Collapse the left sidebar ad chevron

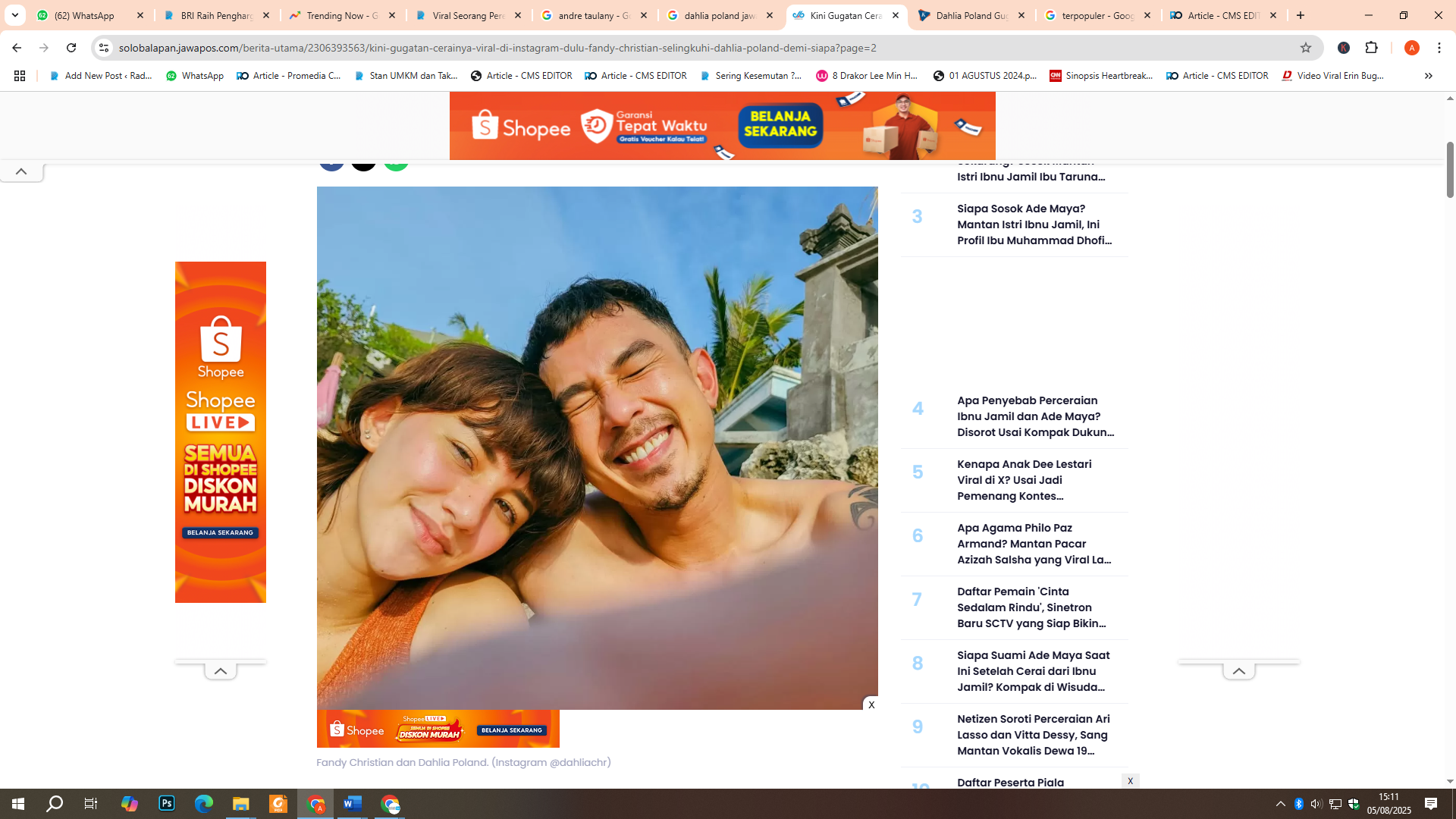pyautogui.click(x=220, y=671)
